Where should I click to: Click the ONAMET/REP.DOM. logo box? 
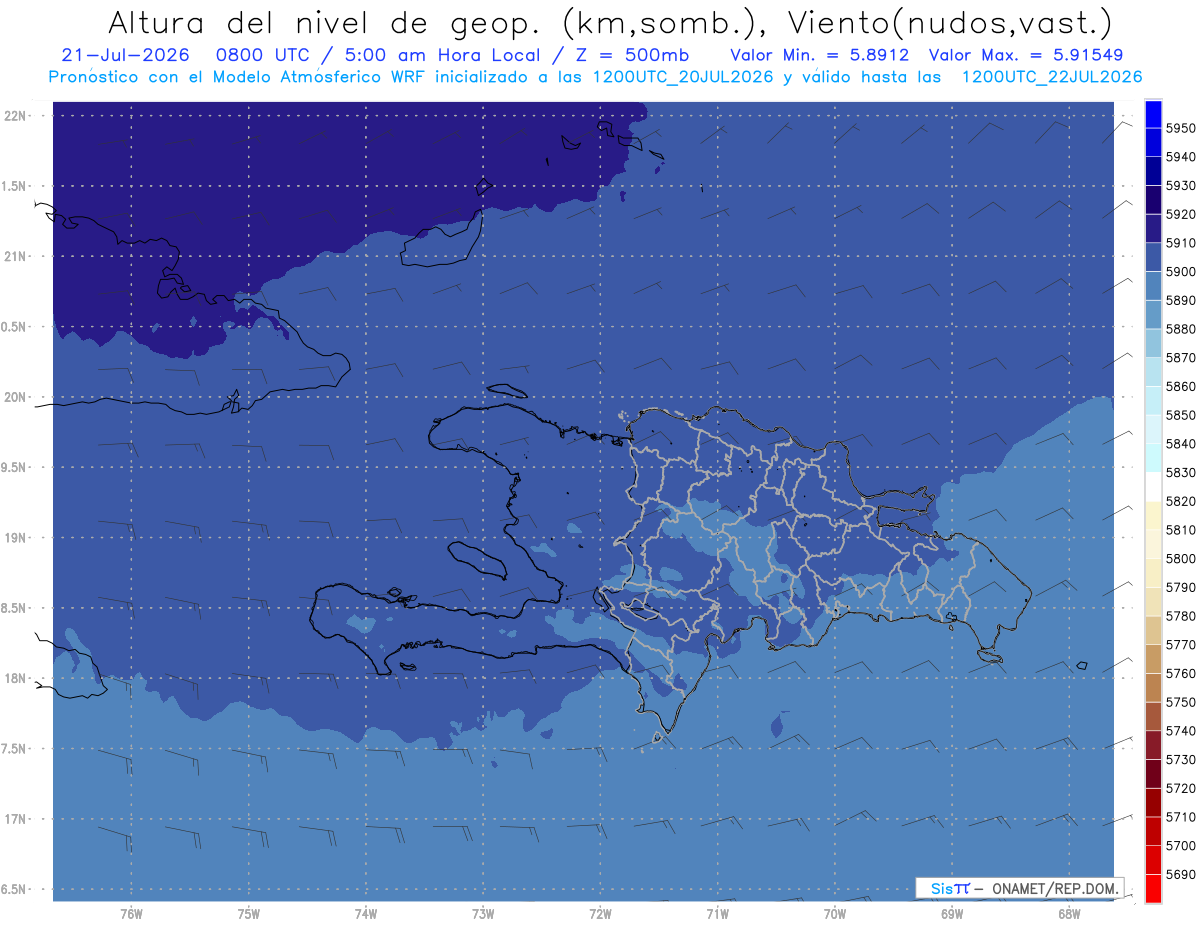(1019, 888)
